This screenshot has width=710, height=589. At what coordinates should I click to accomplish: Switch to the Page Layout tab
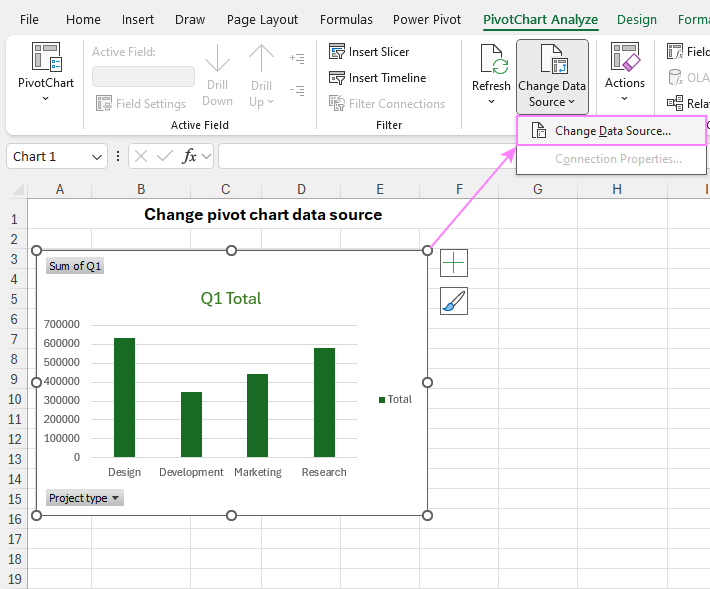tap(262, 20)
